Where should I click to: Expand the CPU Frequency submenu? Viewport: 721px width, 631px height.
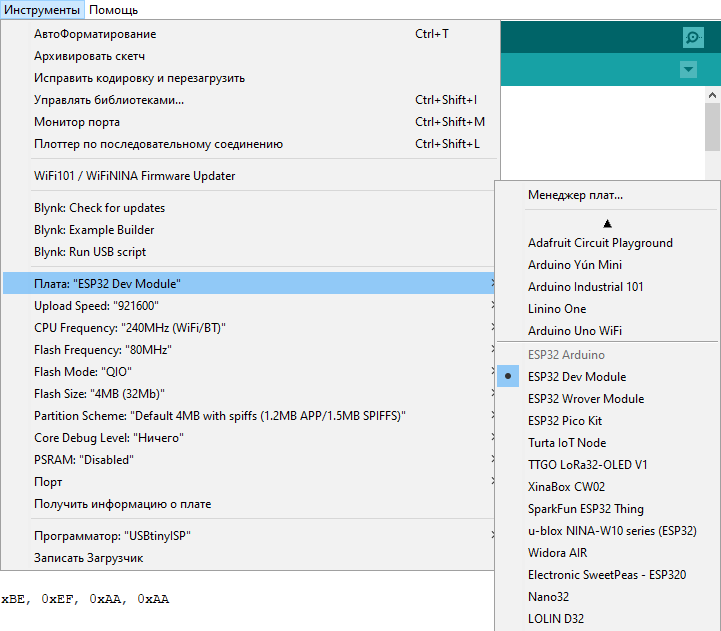point(116,328)
